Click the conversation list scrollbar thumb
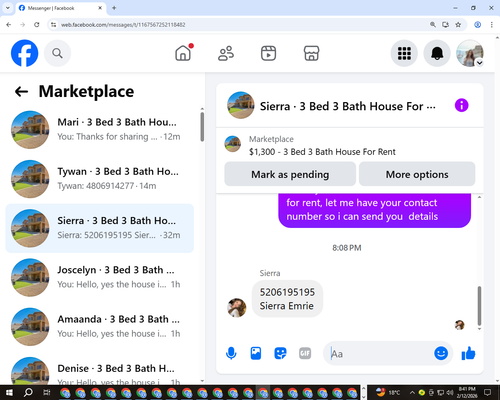This screenshot has width=500, height=400. 202,127
